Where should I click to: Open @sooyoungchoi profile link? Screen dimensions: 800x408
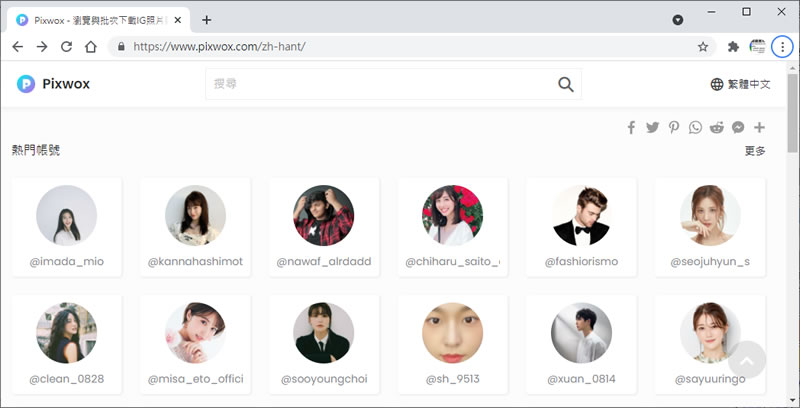point(324,379)
